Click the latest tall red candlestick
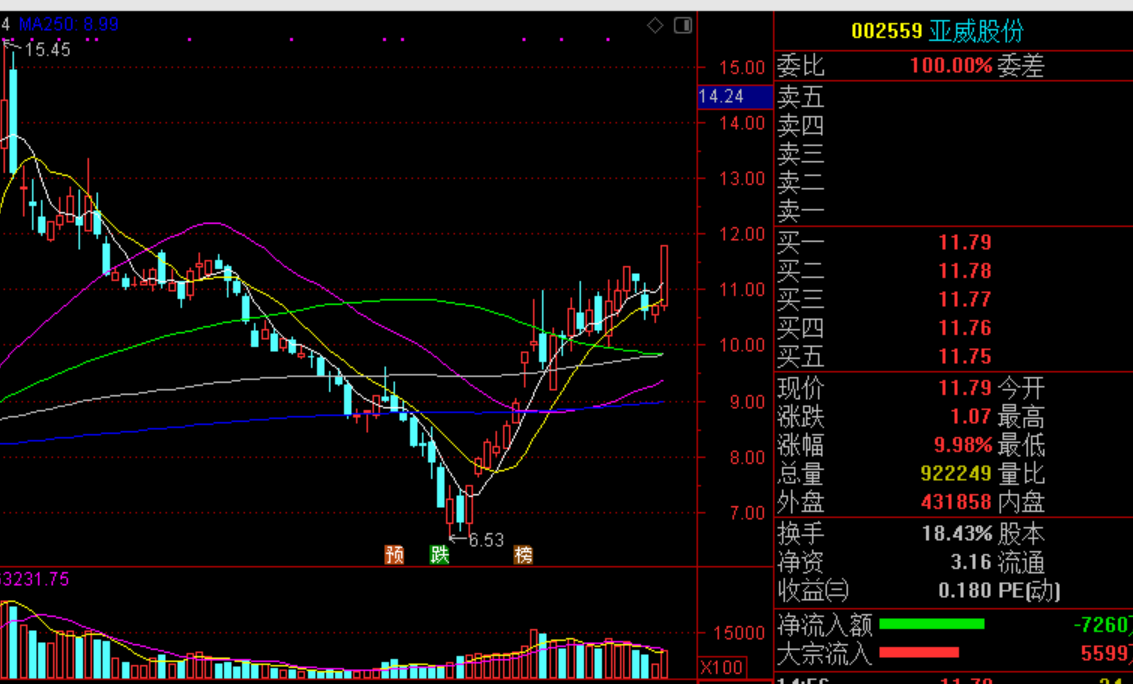1133x684 pixels. coord(664,274)
